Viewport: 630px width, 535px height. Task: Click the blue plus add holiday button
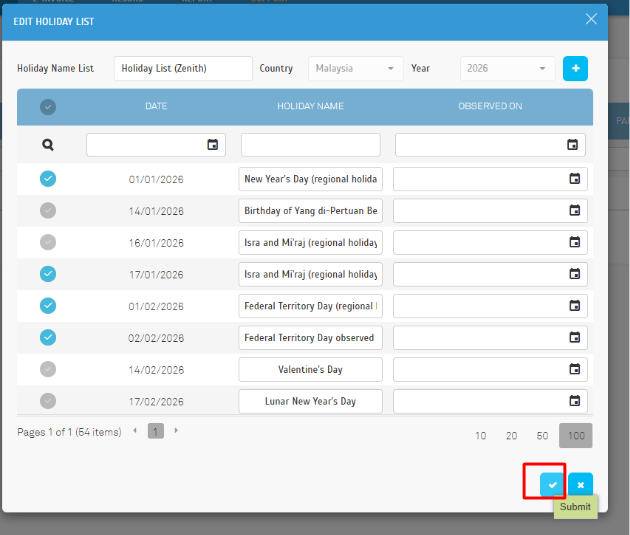pyautogui.click(x=575, y=69)
